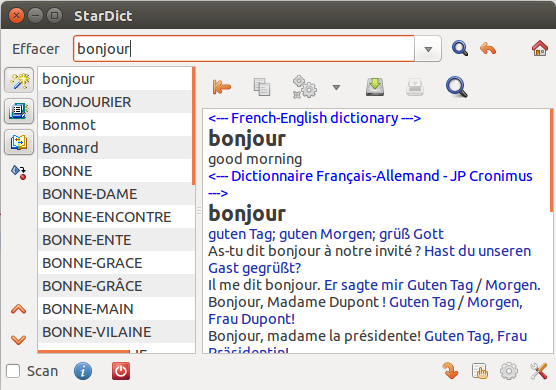Click the French-English dictionary header link
The width and height of the screenshot is (556, 390).
(x=315, y=118)
